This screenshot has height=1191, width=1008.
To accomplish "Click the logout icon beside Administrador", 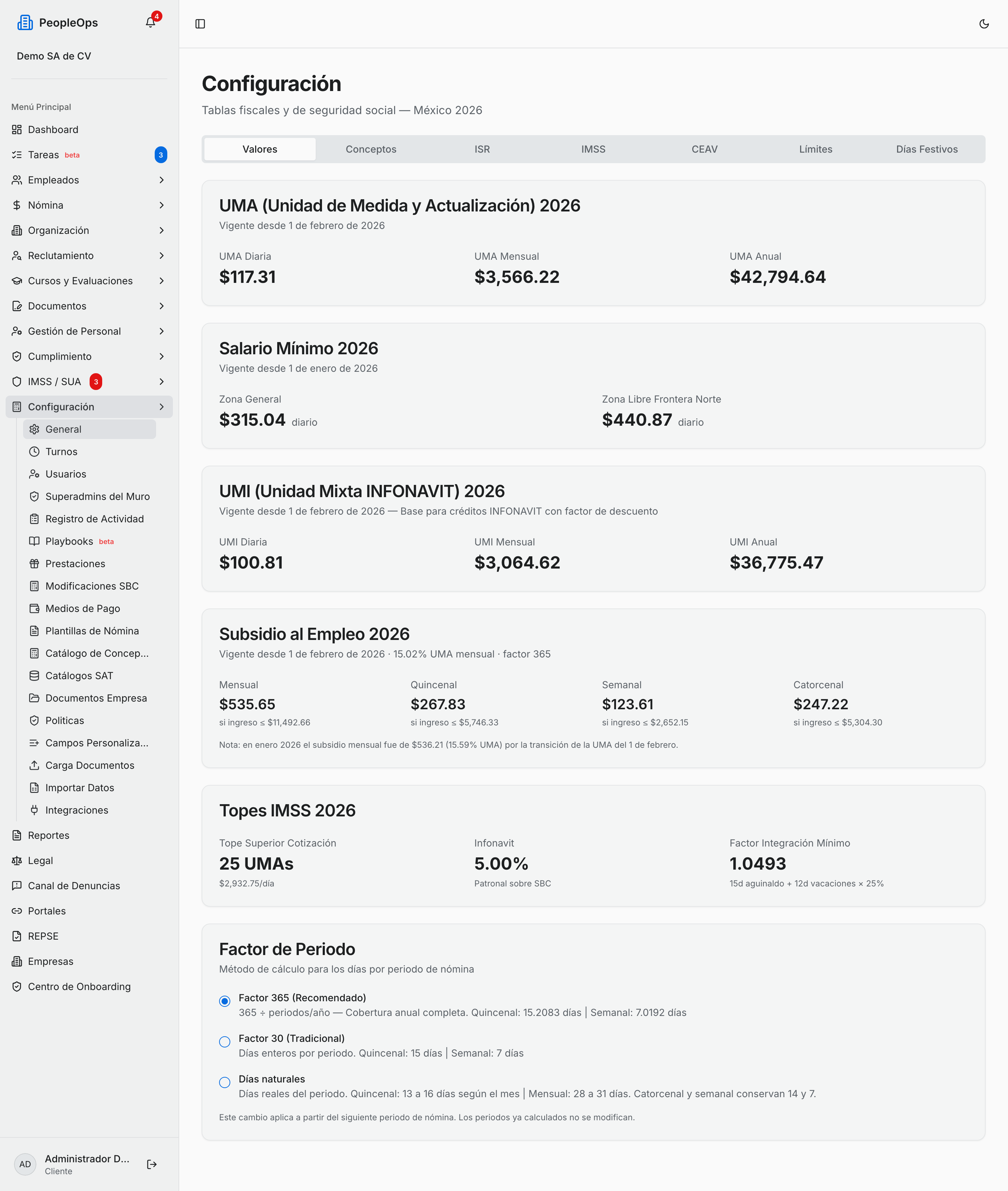I will (152, 1164).
